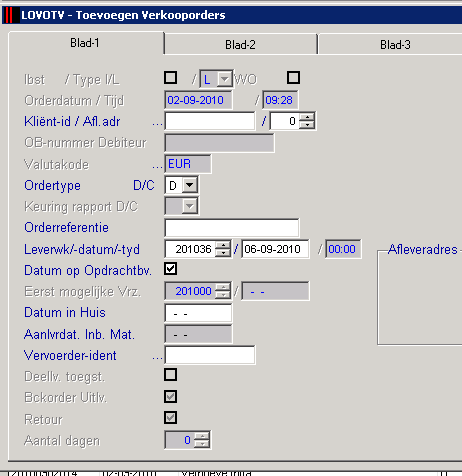This screenshot has width=462, height=476.
Task: Focus the Kliënt-id text field
Action: 210,121
